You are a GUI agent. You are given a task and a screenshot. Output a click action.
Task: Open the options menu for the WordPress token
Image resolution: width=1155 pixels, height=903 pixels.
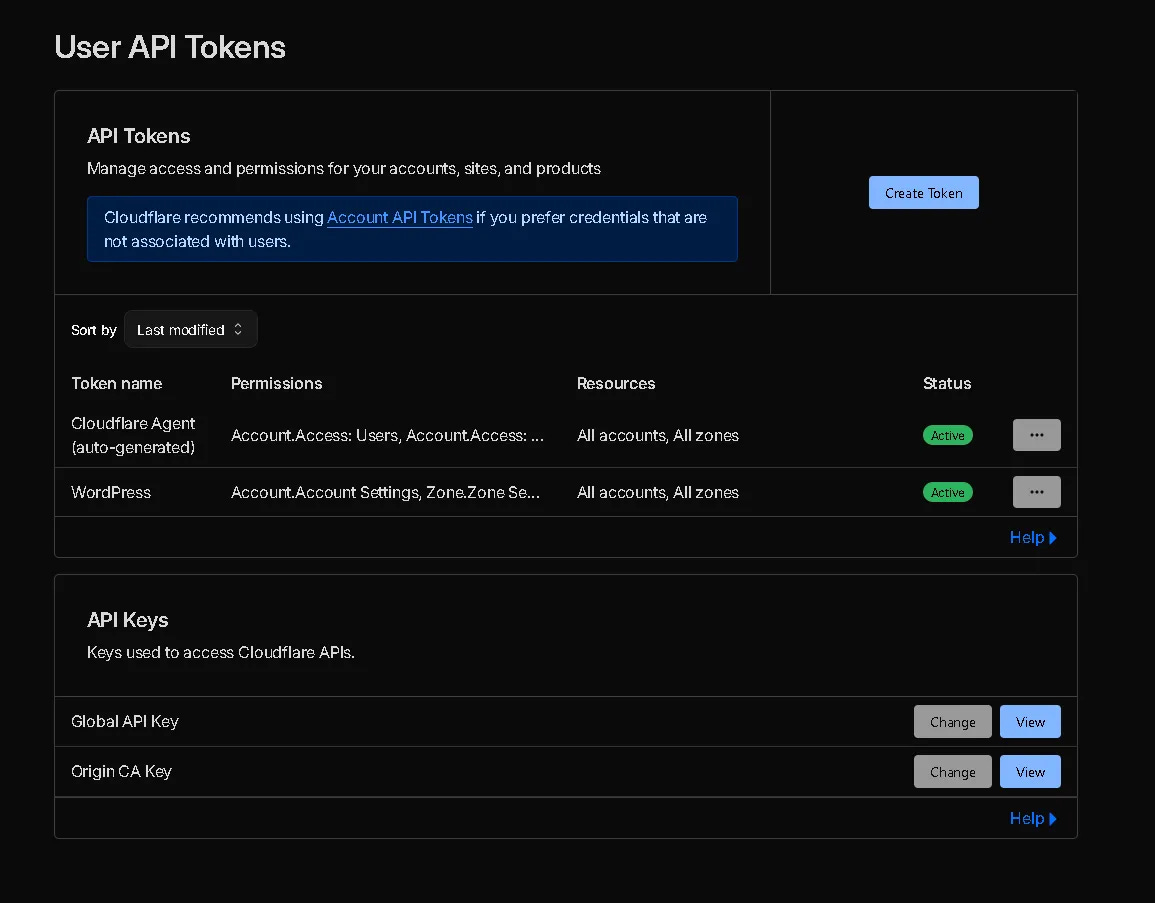[1036, 492]
